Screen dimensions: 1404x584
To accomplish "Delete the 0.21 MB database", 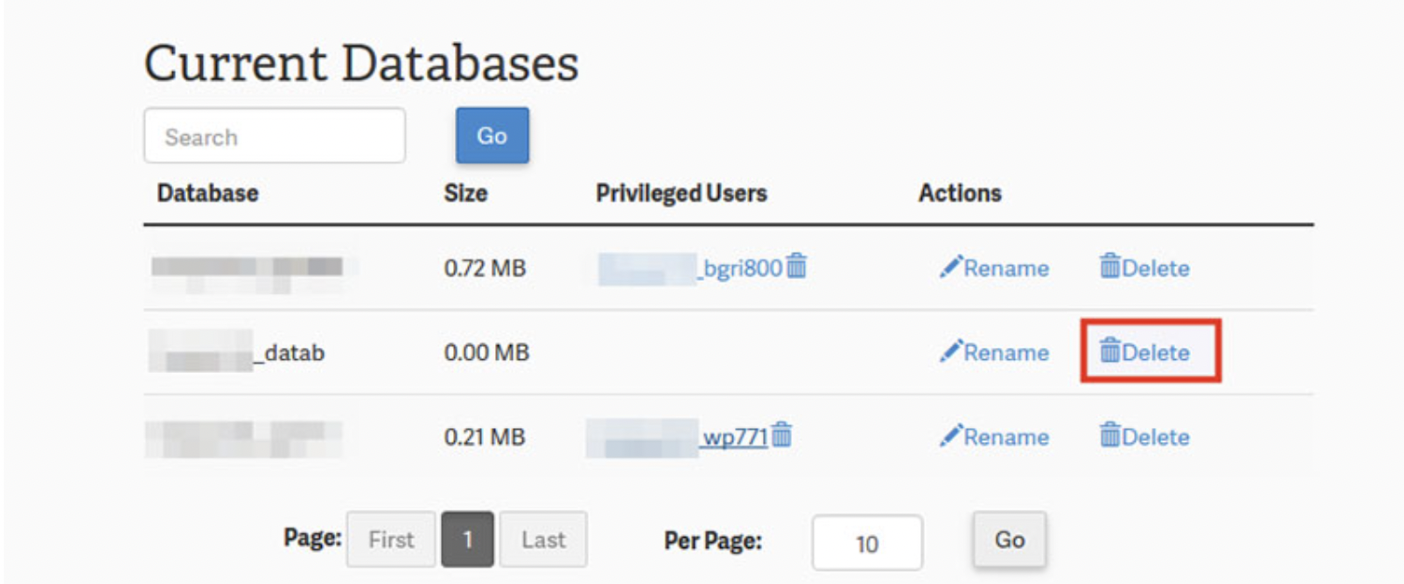I will coord(1144,437).
